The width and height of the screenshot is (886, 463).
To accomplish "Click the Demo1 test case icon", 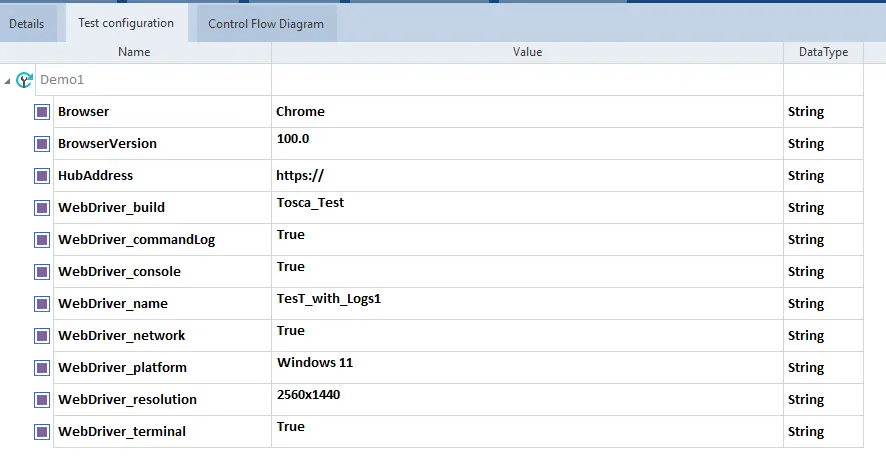I will click(x=25, y=80).
